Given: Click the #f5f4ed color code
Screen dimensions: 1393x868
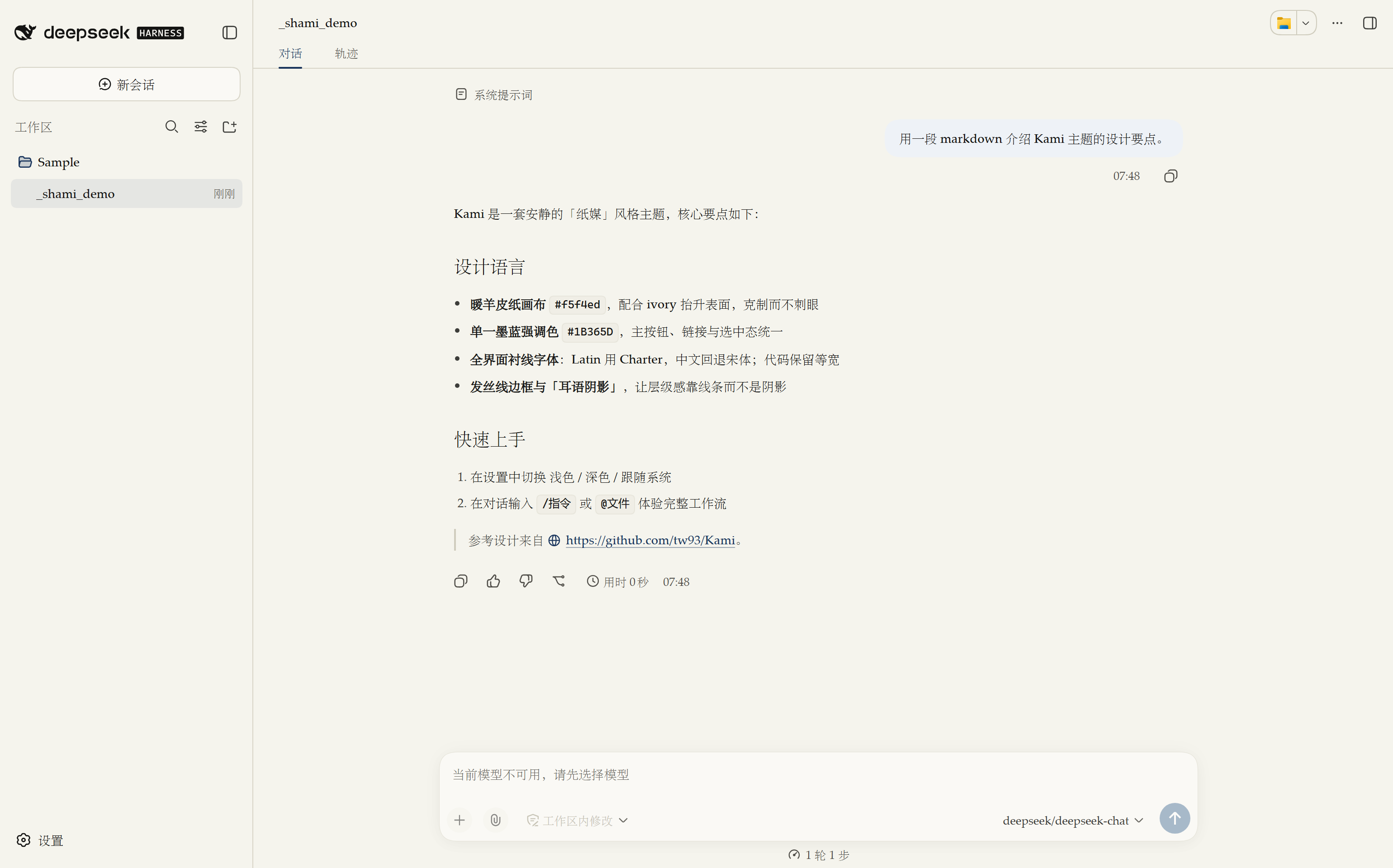Looking at the screenshot, I should [x=577, y=304].
